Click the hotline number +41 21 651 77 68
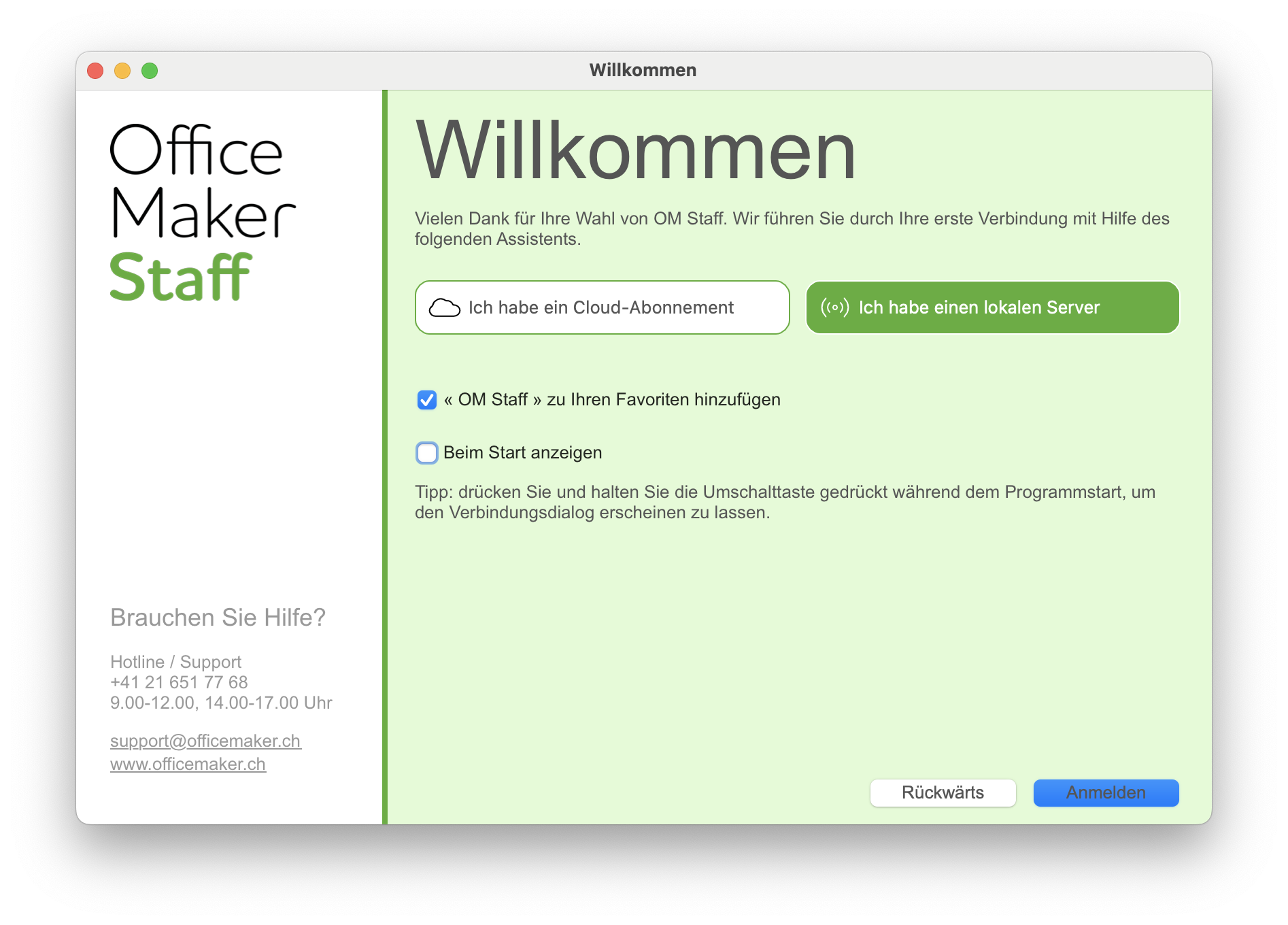The width and height of the screenshot is (1288, 925). pyautogui.click(x=179, y=682)
